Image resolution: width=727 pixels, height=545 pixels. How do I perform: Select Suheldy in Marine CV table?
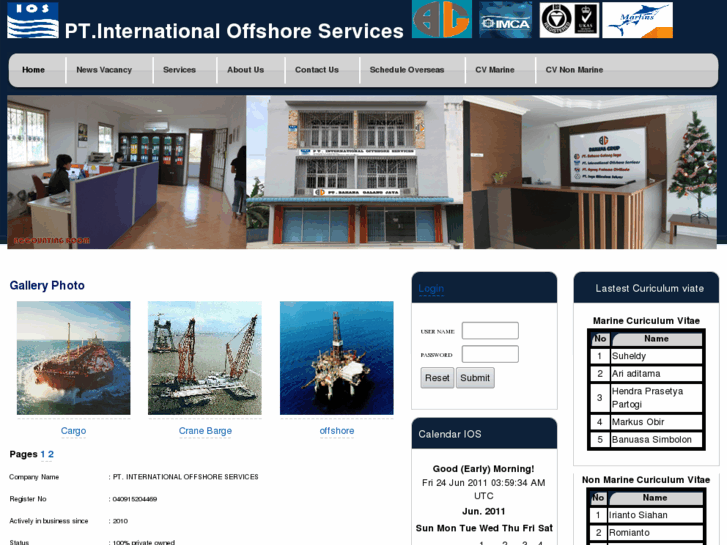point(629,356)
